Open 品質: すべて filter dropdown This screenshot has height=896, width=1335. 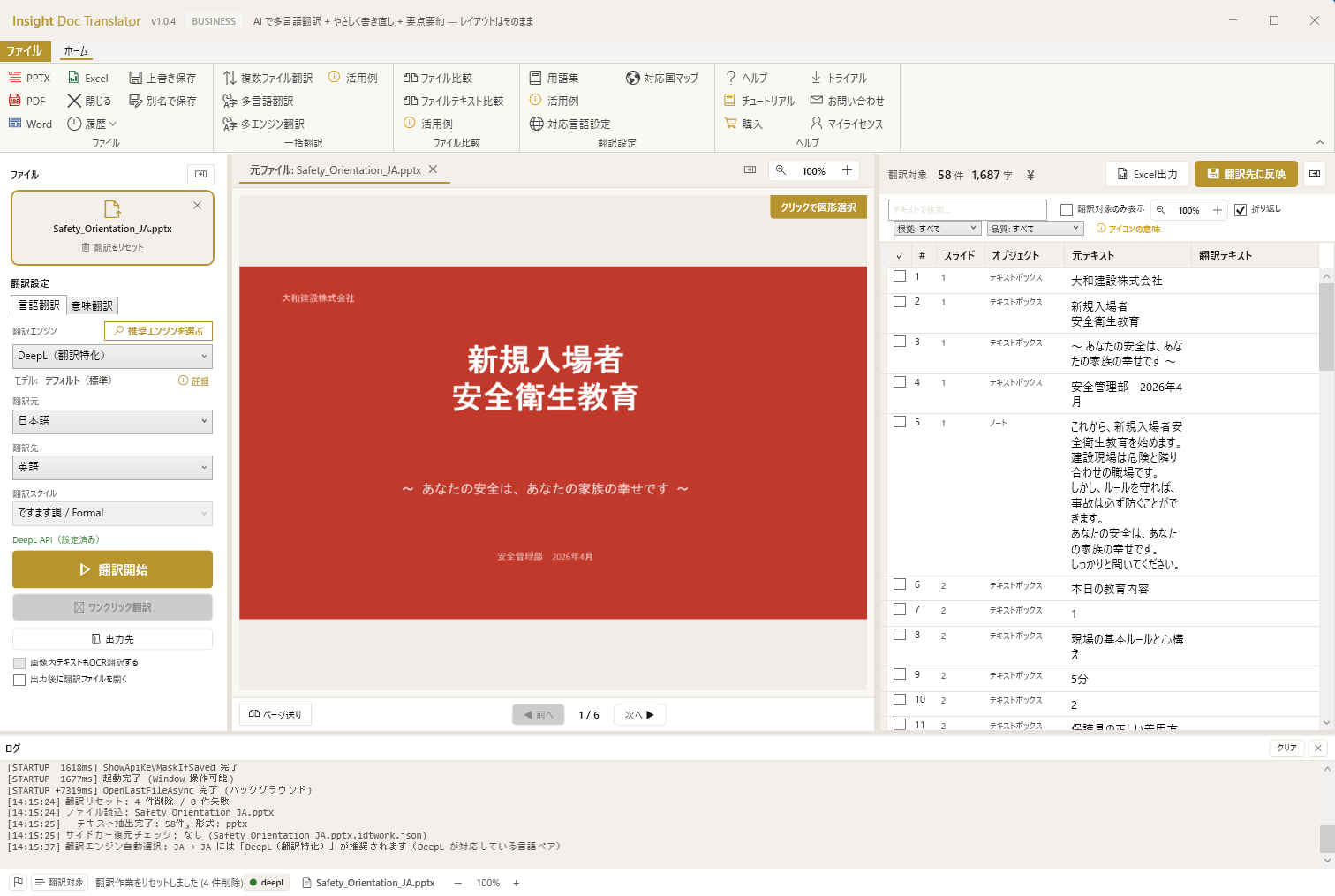point(1036,229)
